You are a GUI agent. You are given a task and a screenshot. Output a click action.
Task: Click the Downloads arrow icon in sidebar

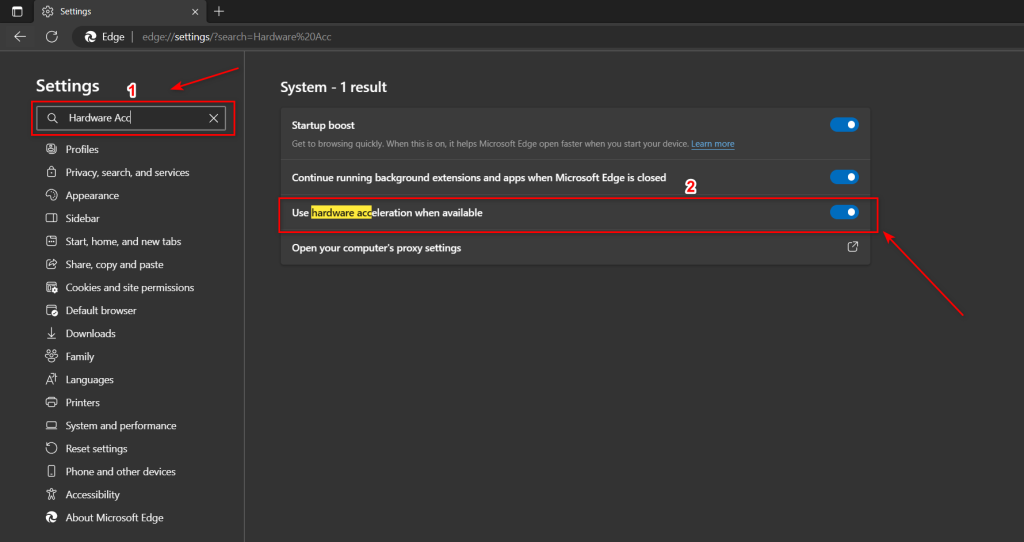(x=51, y=333)
